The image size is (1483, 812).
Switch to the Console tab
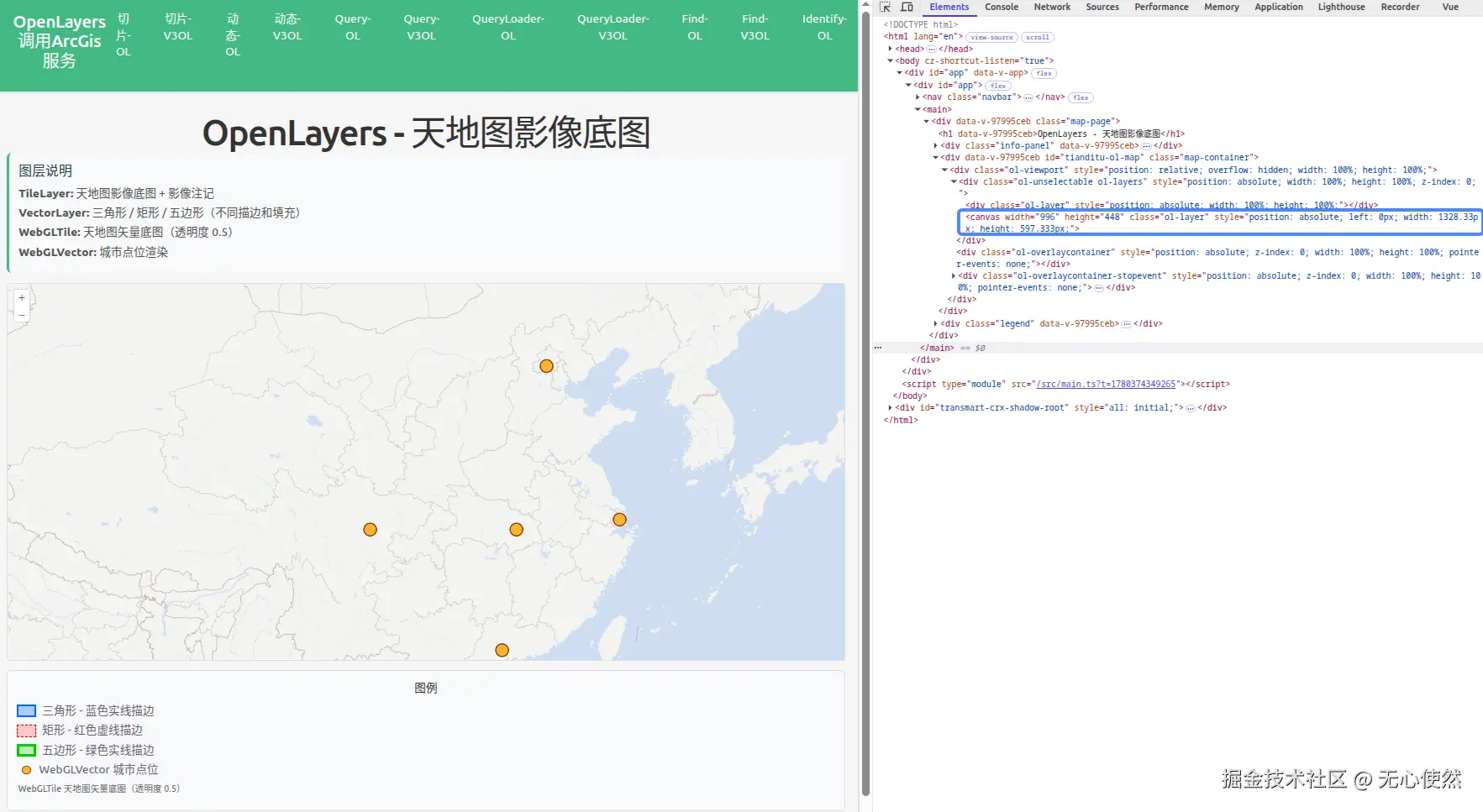[1002, 7]
